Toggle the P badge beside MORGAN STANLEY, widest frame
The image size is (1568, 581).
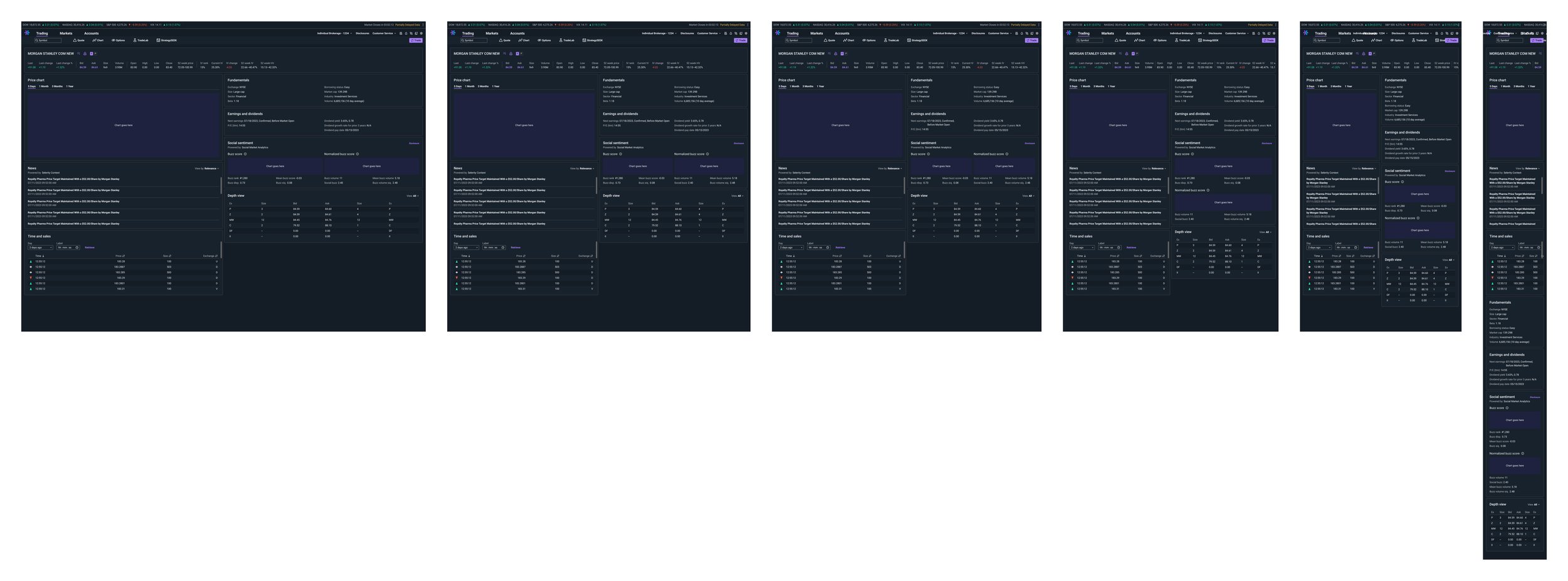tap(95, 54)
